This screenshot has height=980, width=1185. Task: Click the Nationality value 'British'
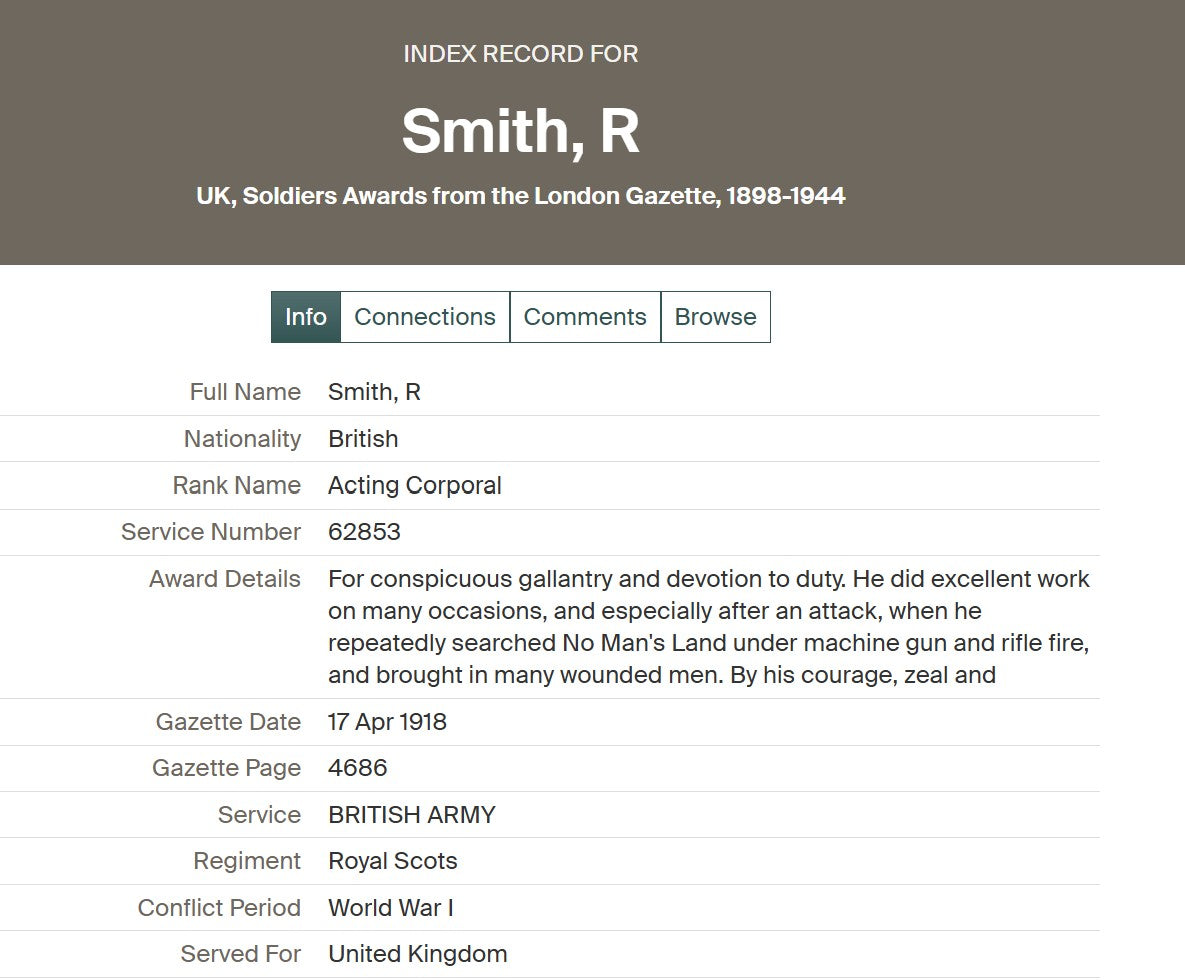point(363,439)
